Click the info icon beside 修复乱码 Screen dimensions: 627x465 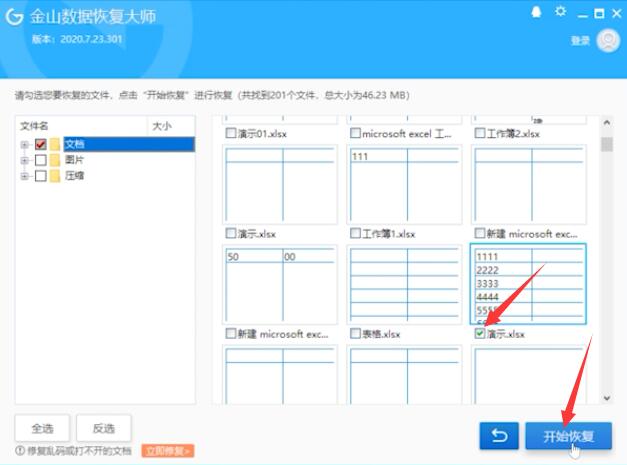pos(20,451)
